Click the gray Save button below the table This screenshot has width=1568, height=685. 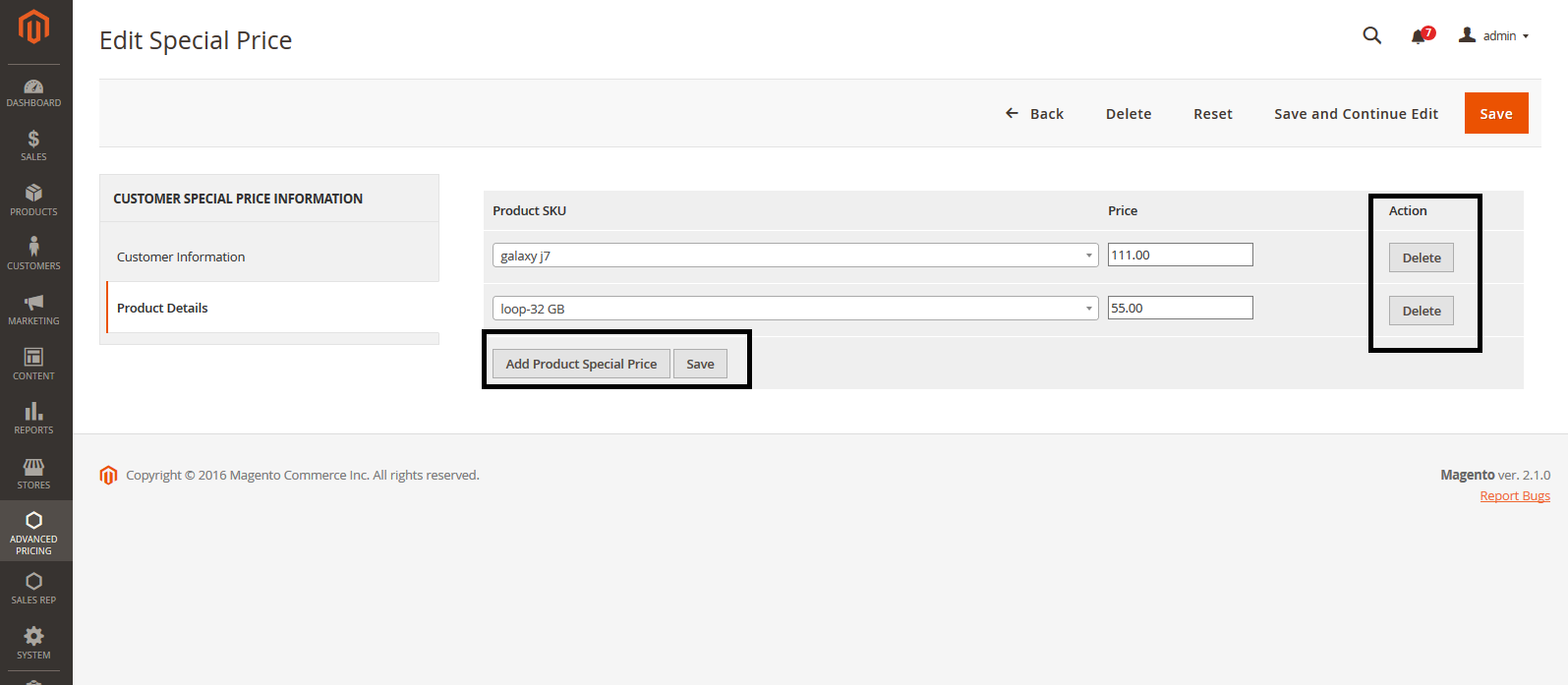(x=700, y=364)
